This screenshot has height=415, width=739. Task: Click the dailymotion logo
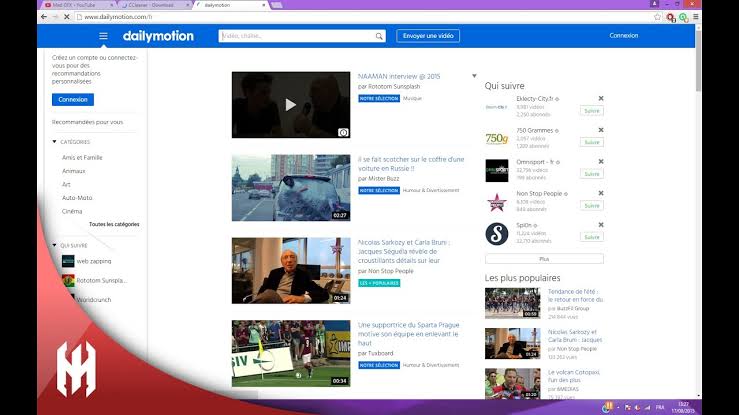pos(158,36)
